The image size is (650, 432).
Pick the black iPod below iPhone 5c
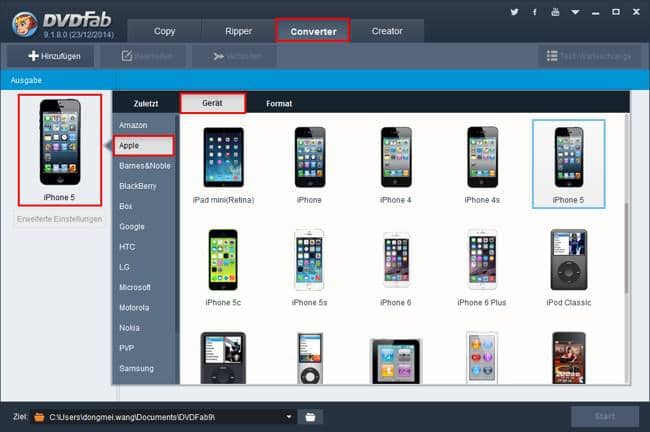pos(223,358)
